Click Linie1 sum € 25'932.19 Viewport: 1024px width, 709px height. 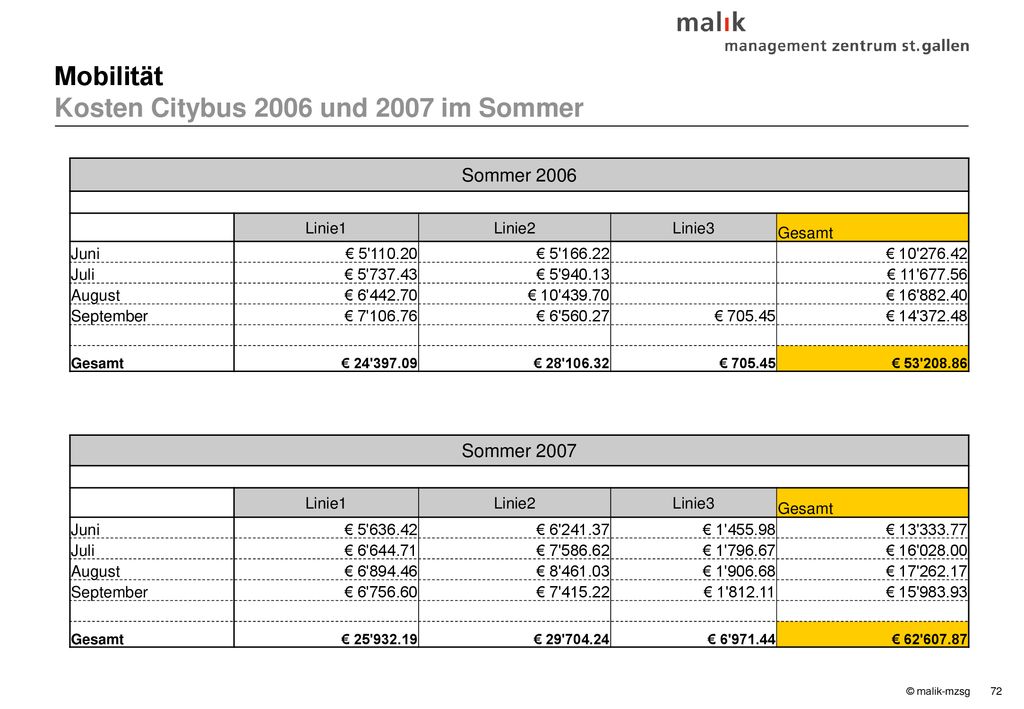(379, 639)
